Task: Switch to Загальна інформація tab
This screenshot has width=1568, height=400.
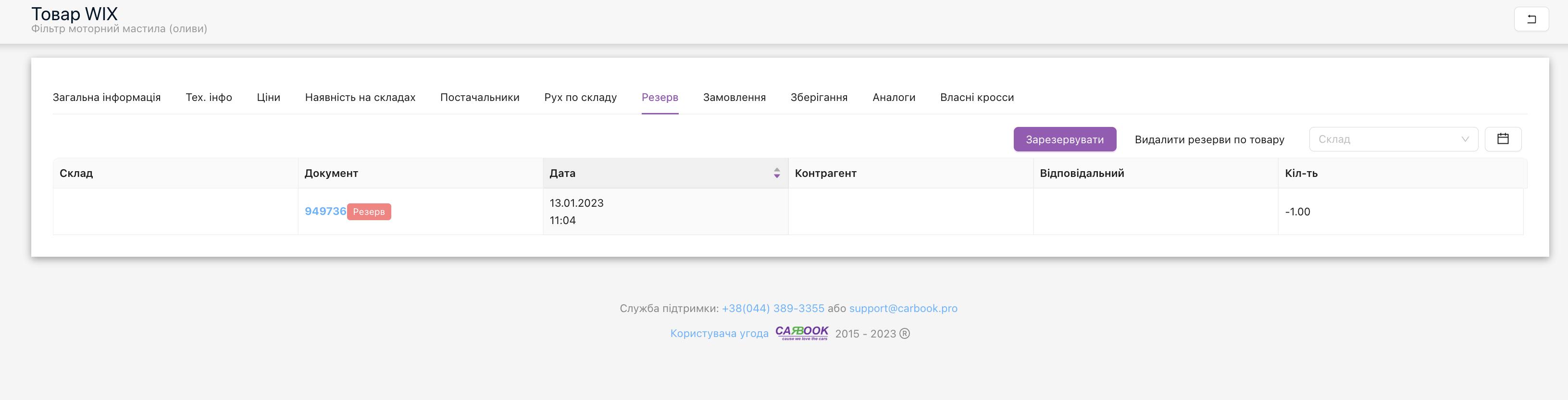Action: (107, 98)
